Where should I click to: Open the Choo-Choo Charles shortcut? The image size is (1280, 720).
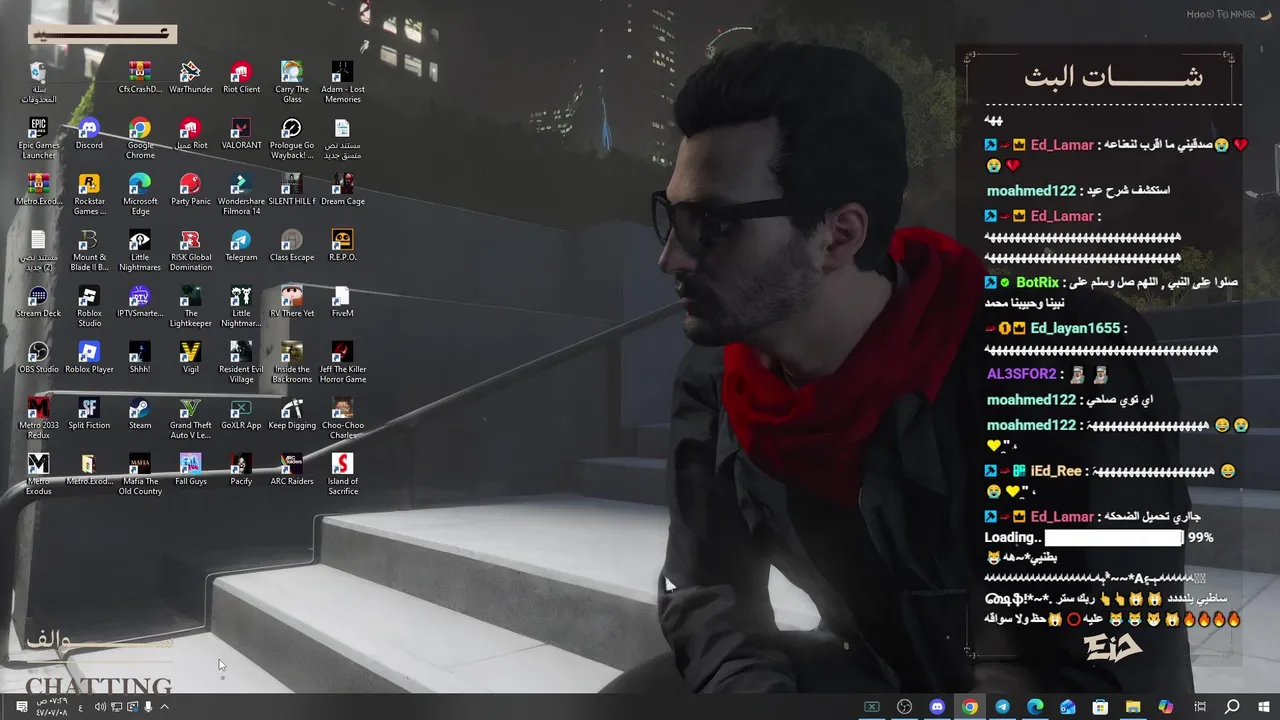pyautogui.click(x=342, y=418)
